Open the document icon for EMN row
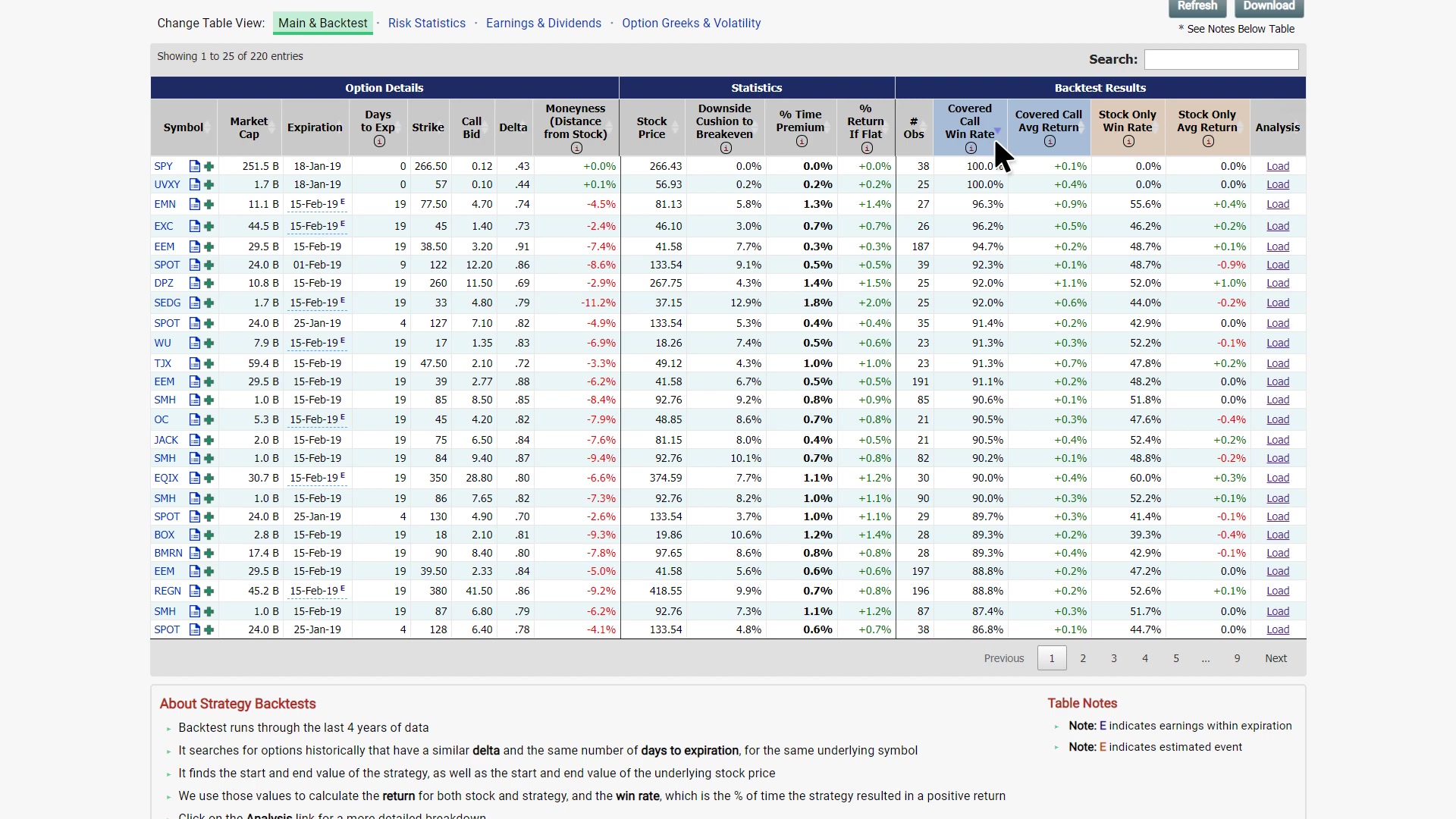The image size is (1456, 819). (195, 204)
